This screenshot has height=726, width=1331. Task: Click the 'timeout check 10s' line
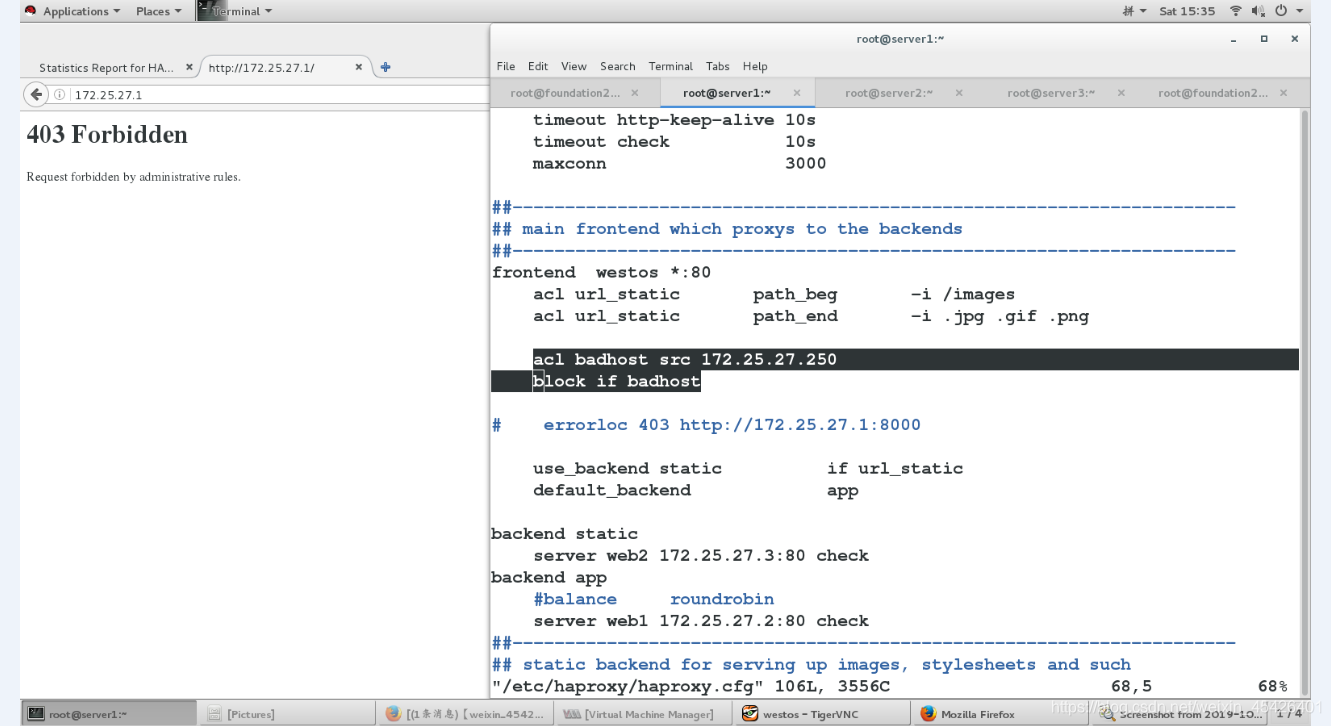click(675, 142)
